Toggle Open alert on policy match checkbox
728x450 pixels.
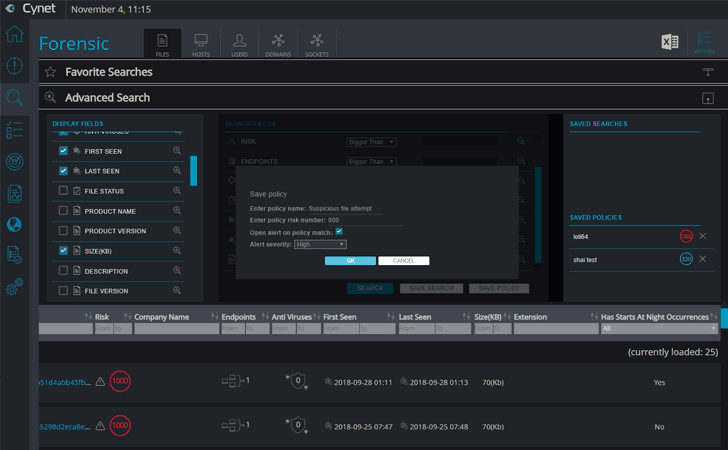click(339, 231)
